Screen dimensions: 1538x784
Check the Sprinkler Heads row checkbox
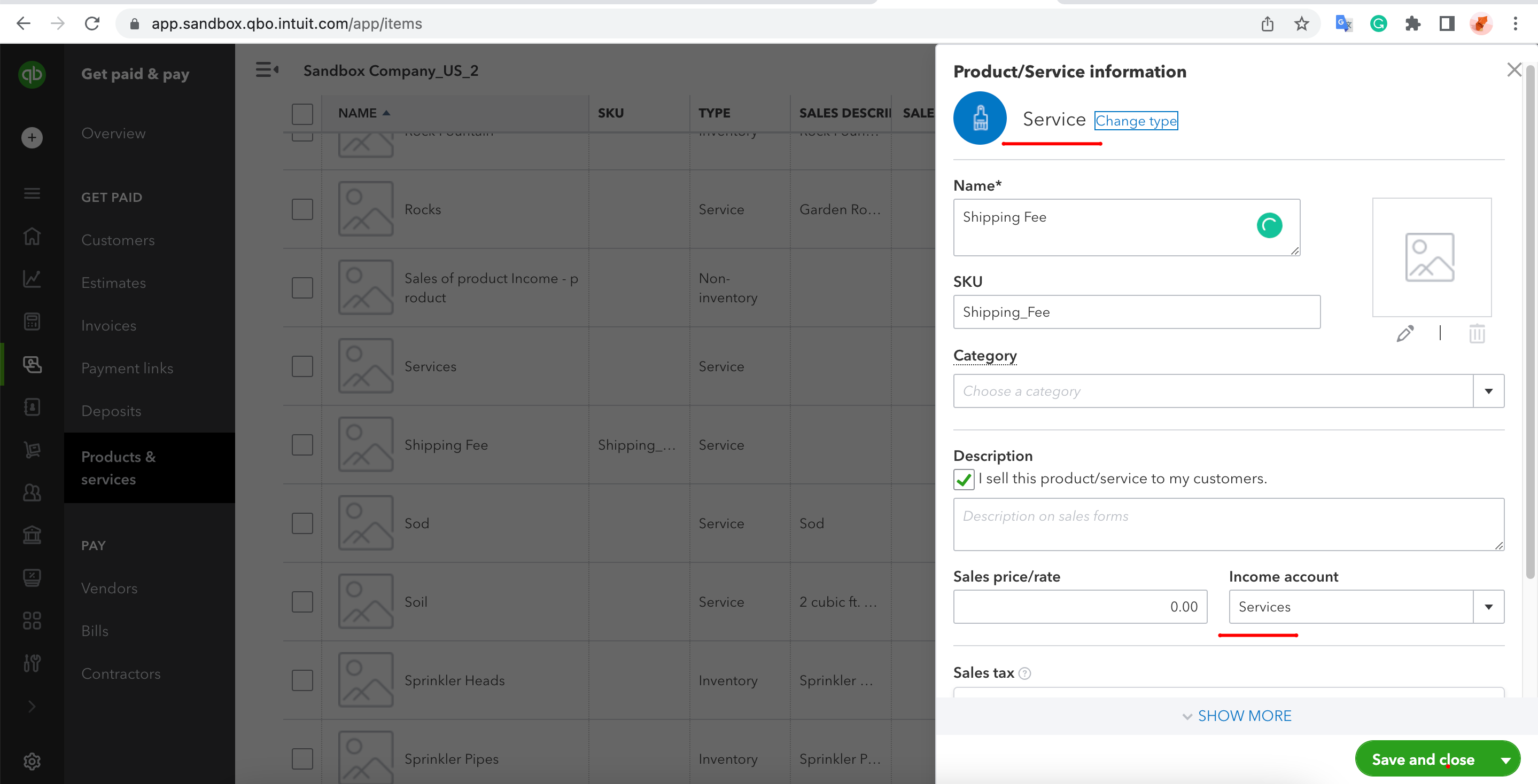click(x=302, y=680)
